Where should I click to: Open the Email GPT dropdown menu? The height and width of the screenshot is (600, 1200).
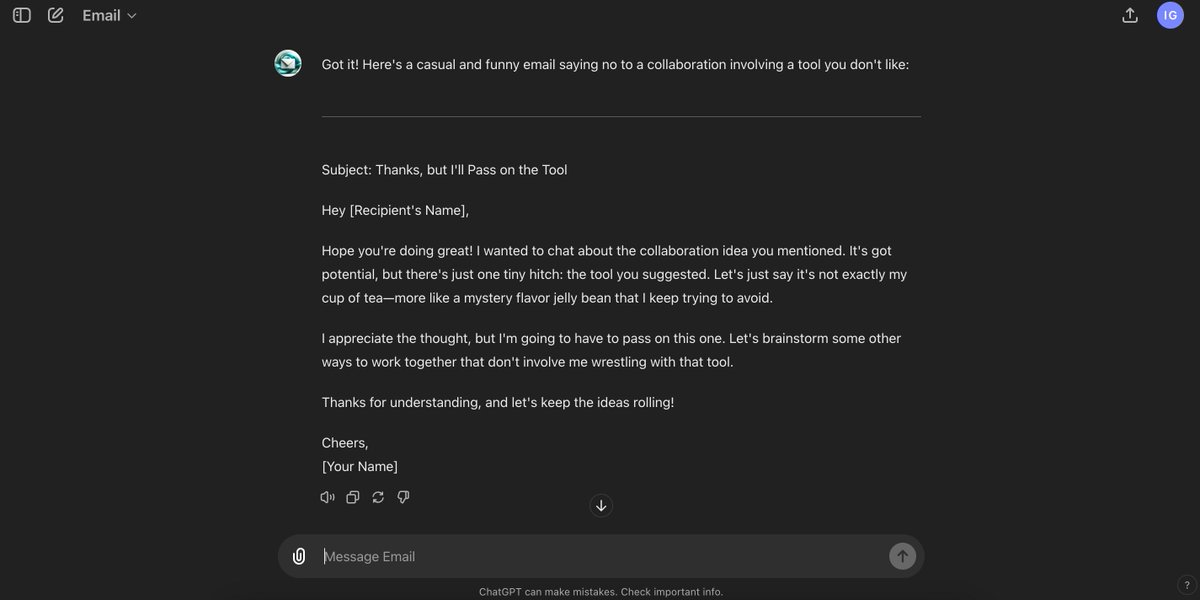click(x=110, y=15)
